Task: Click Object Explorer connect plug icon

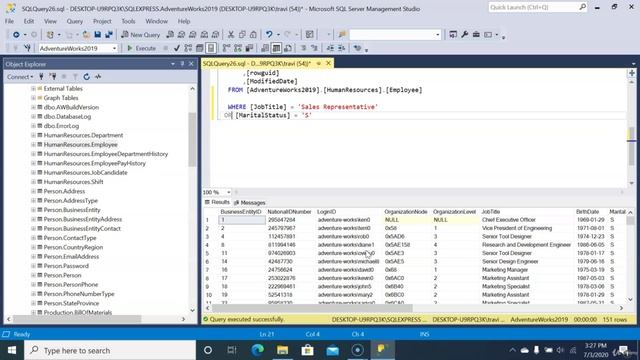Action: click(41, 77)
